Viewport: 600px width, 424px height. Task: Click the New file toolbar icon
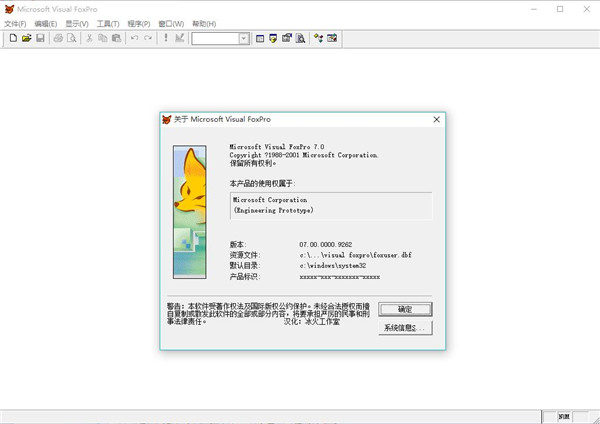click(13, 38)
